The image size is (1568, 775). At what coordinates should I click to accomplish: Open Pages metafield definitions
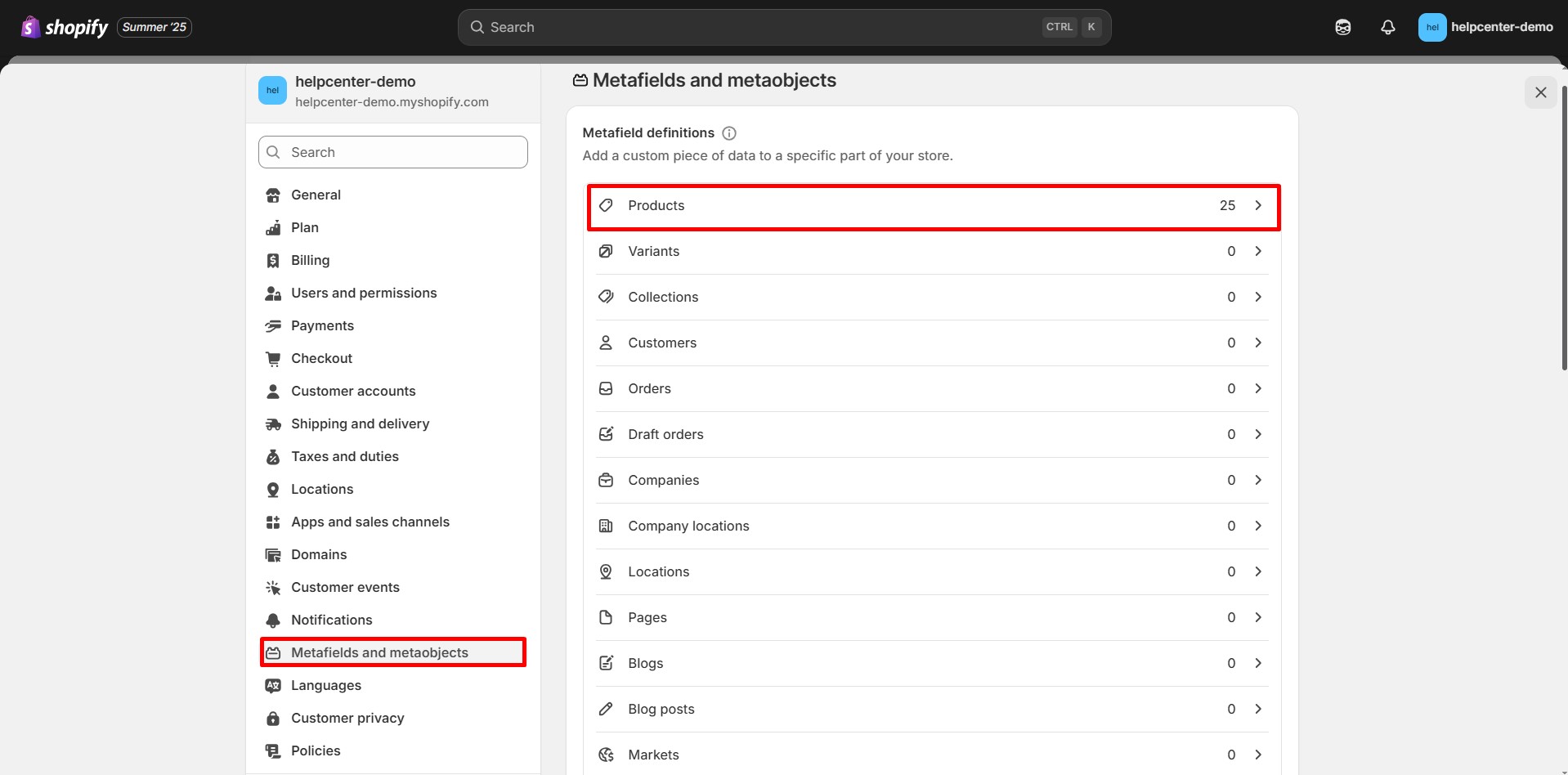pyautogui.click(x=932, y=618)
